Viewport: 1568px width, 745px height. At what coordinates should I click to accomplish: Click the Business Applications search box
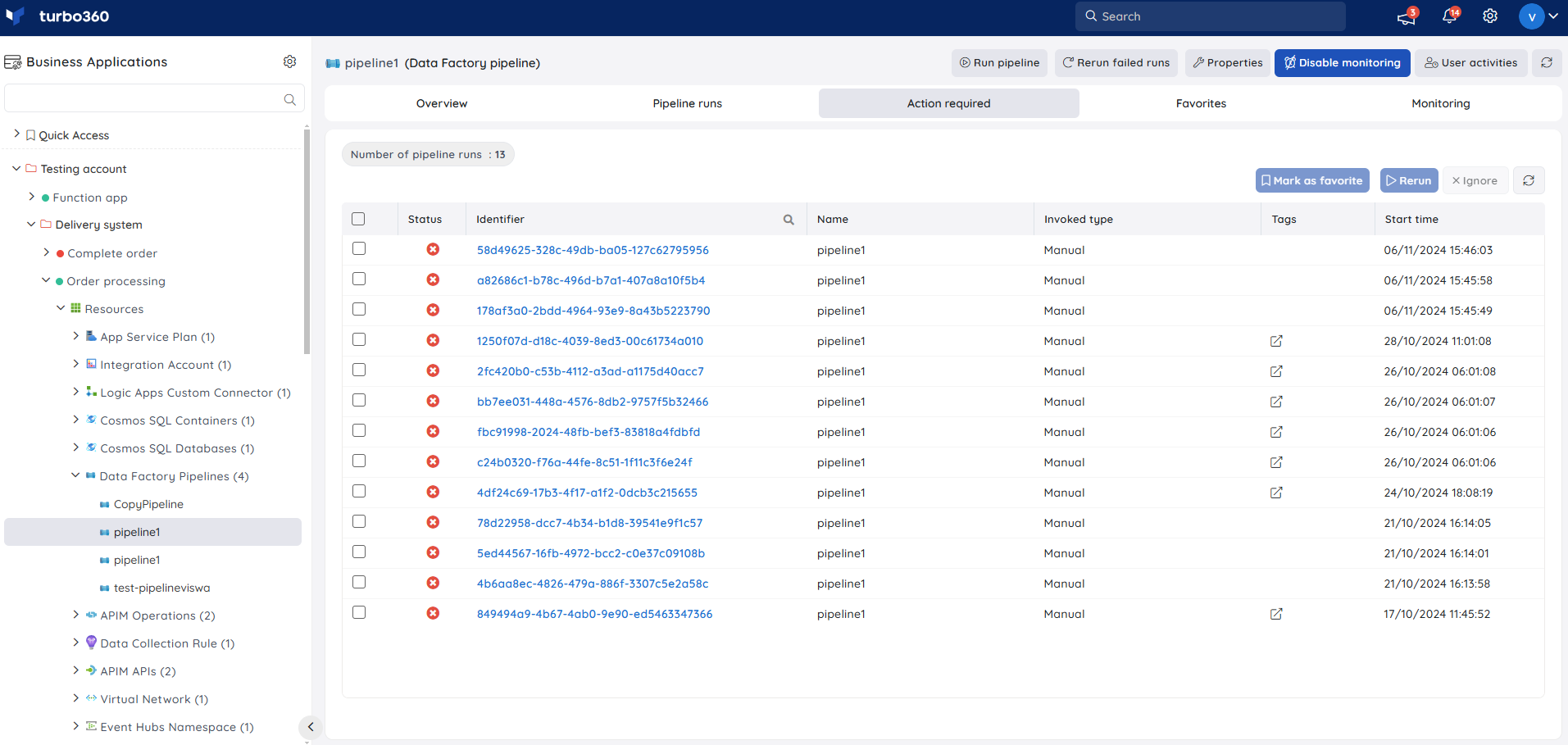(x=154, y=98)
